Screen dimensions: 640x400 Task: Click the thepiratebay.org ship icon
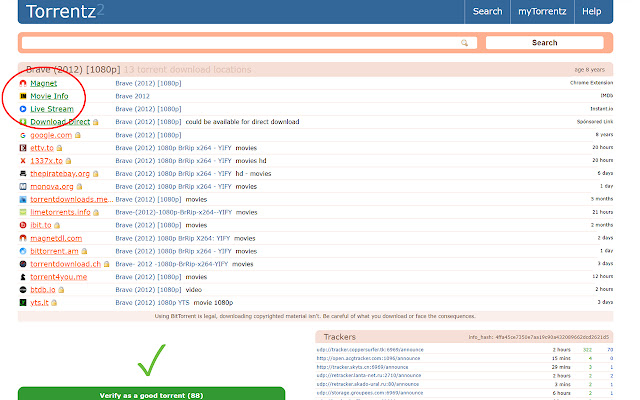pyautogui.click(x=23, y=174)
